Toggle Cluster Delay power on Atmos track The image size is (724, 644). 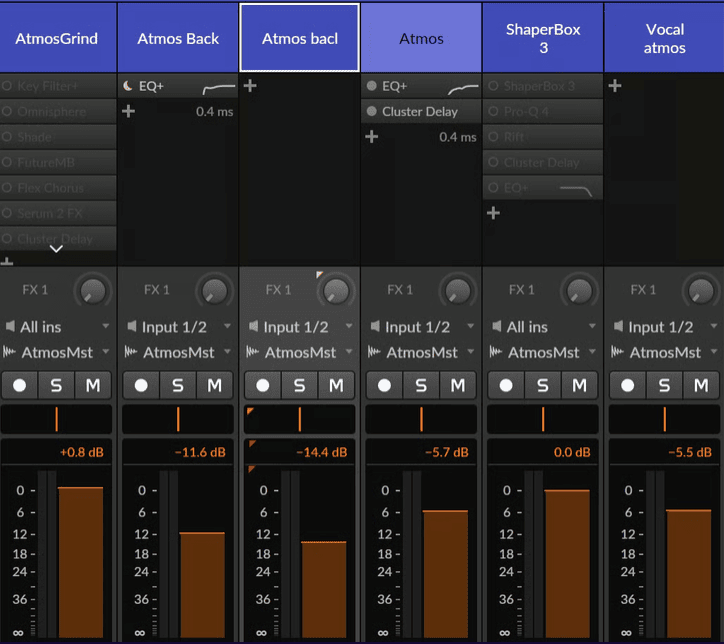click(371, 111)
